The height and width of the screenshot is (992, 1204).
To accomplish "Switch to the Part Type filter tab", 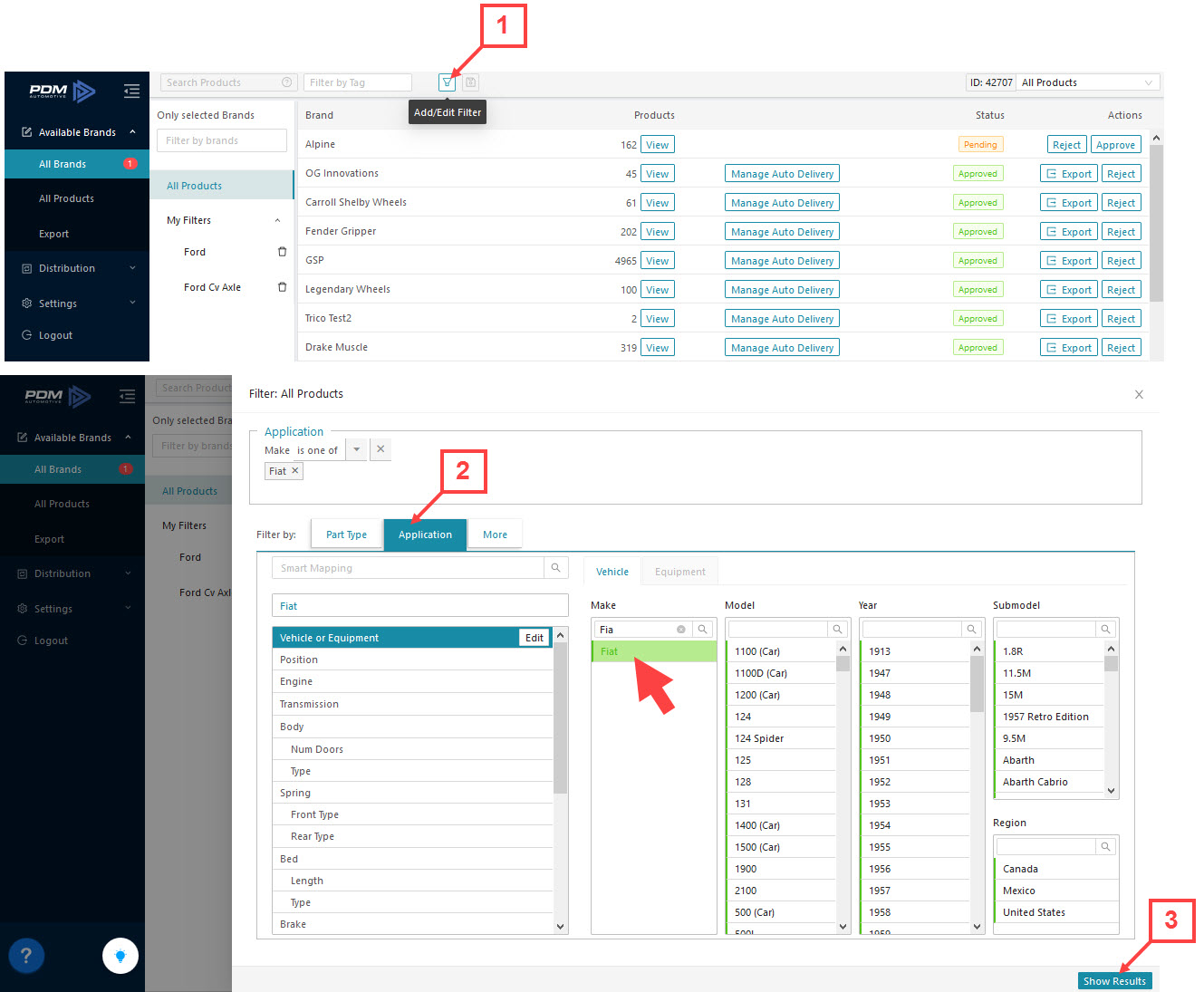I will [x=346, y=535].
